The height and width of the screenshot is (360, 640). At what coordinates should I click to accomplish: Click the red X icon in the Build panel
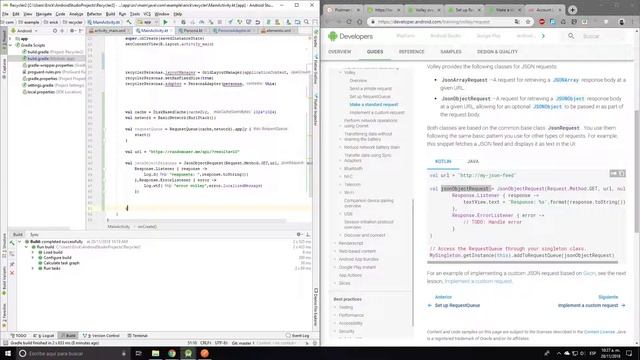(x=12, y=272)
